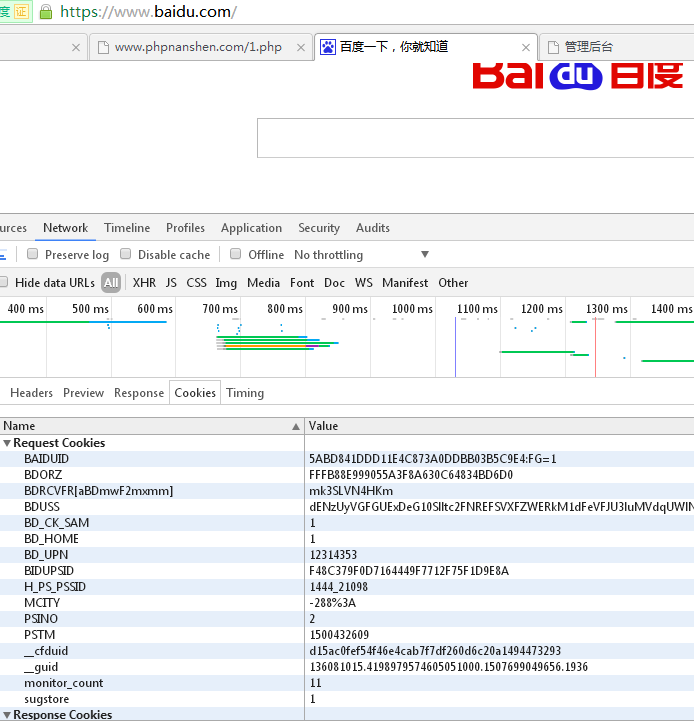Select the PSTM cookie row
This screenshot has width=694, height=721.
tap(347, 635)
